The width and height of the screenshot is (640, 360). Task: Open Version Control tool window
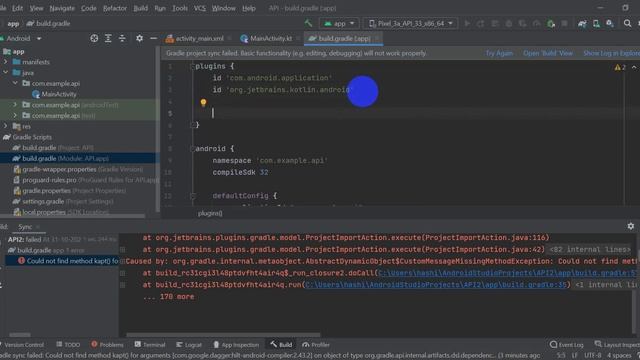click(x=22, y=345)
